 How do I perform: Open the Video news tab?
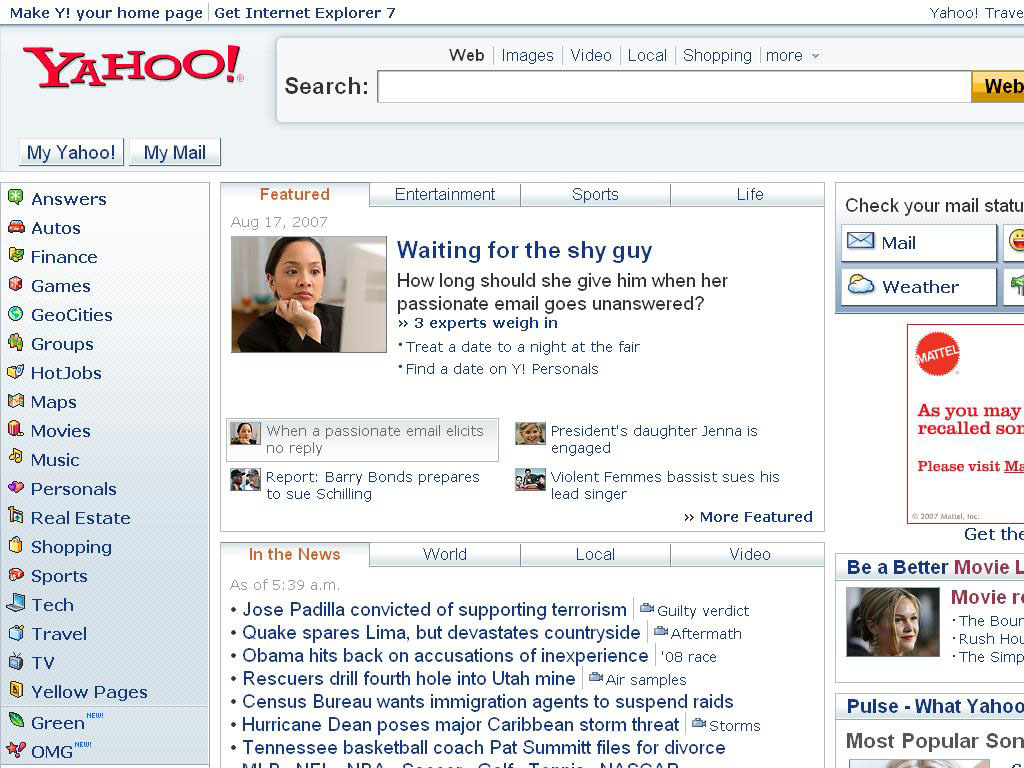[x=749, y=554]
